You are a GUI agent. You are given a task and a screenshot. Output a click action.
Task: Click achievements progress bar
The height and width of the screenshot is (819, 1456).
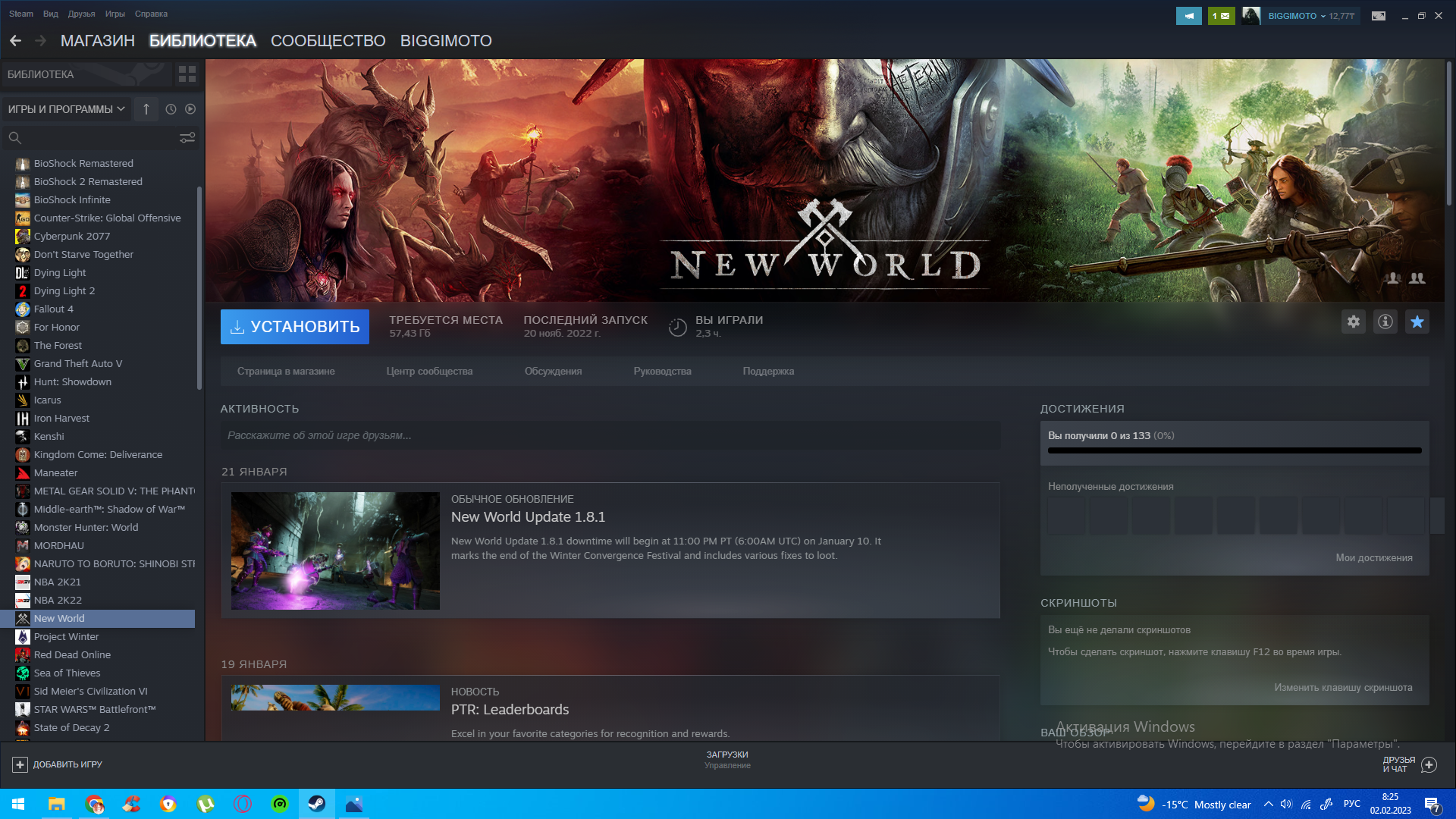tap(1235, 450)
